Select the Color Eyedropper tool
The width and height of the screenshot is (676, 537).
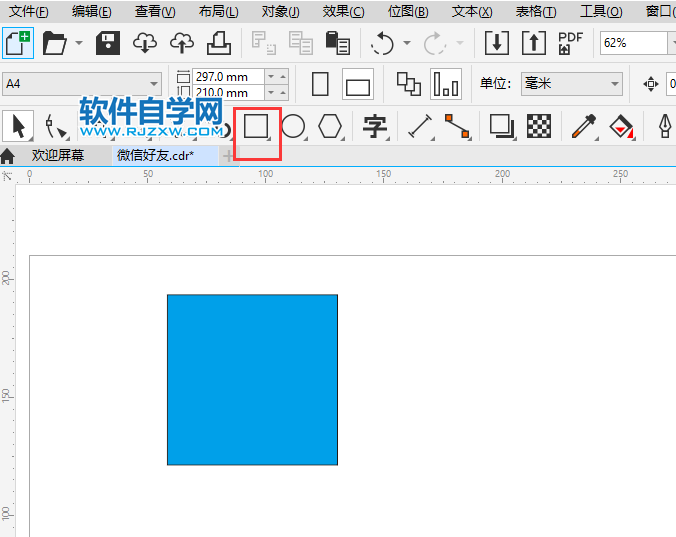pyautogui.click(x=584, y=126)
